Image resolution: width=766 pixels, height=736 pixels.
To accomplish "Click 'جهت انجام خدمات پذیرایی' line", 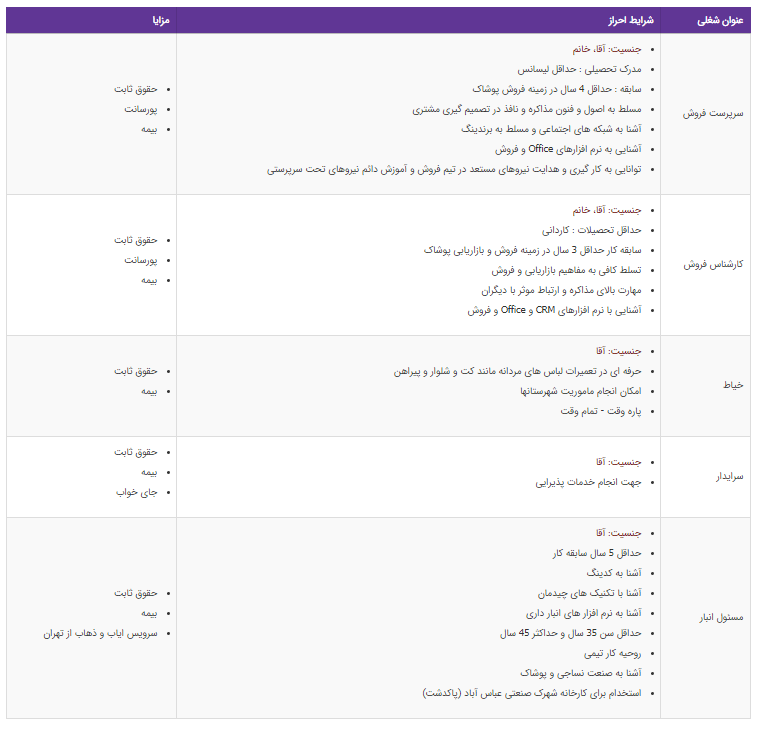I will pos(588,483).
